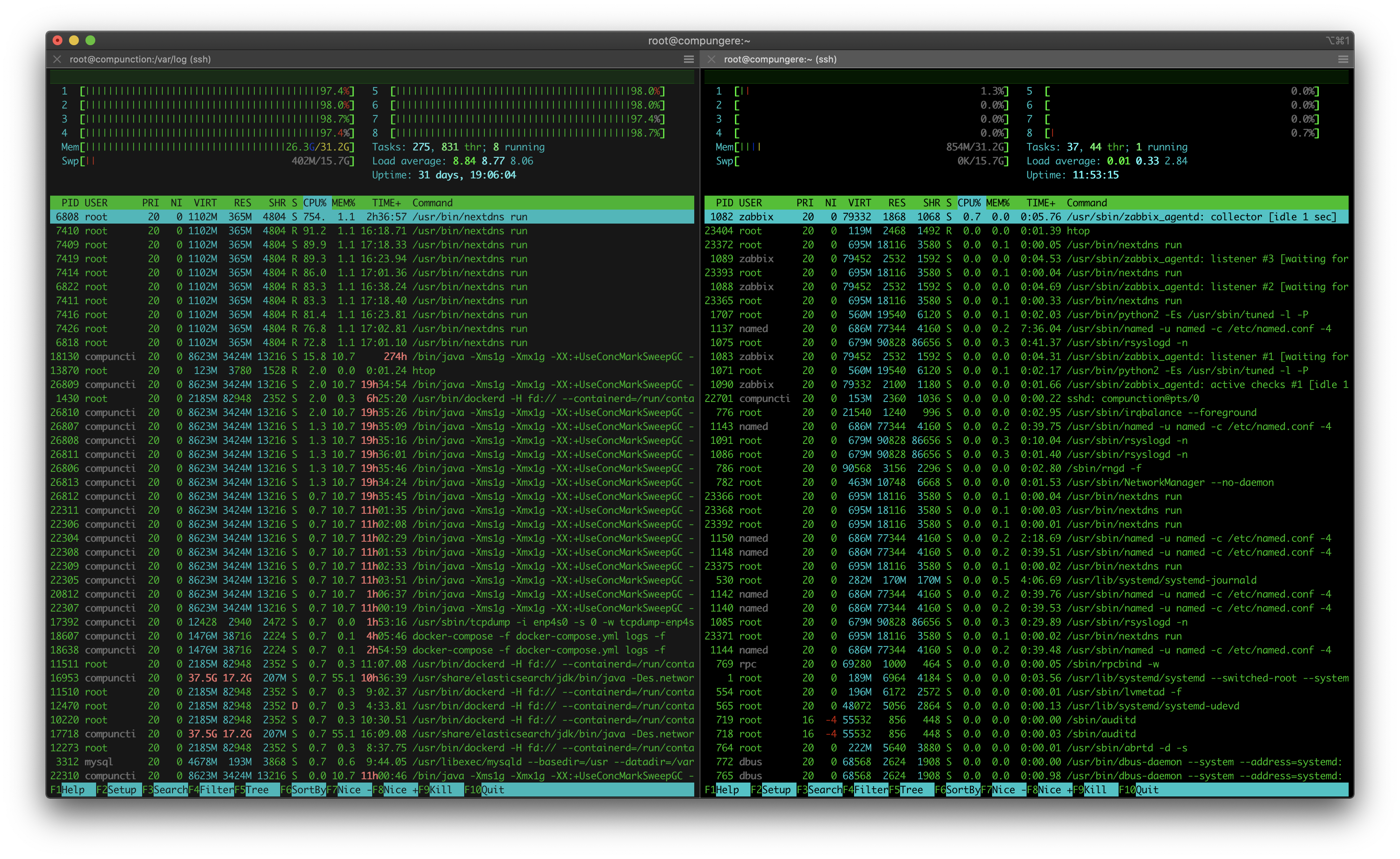Click F10 Quit in right htop

(1139, 790)
